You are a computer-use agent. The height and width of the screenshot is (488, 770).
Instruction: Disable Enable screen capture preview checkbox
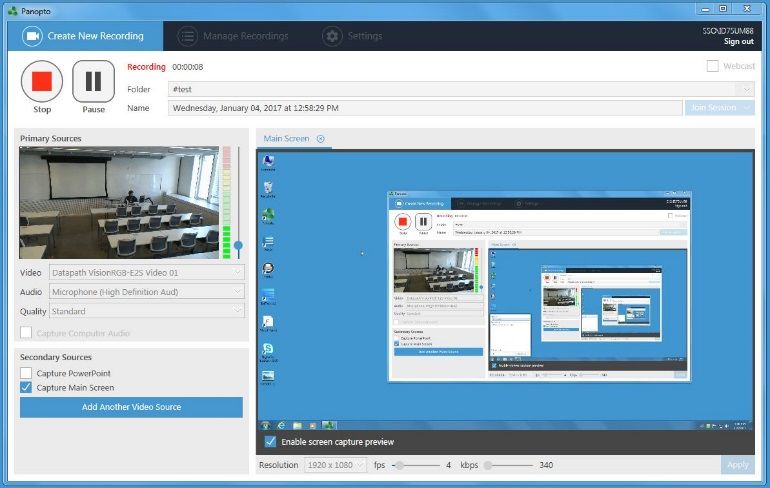pyautogui.click(x=270, y=441)
